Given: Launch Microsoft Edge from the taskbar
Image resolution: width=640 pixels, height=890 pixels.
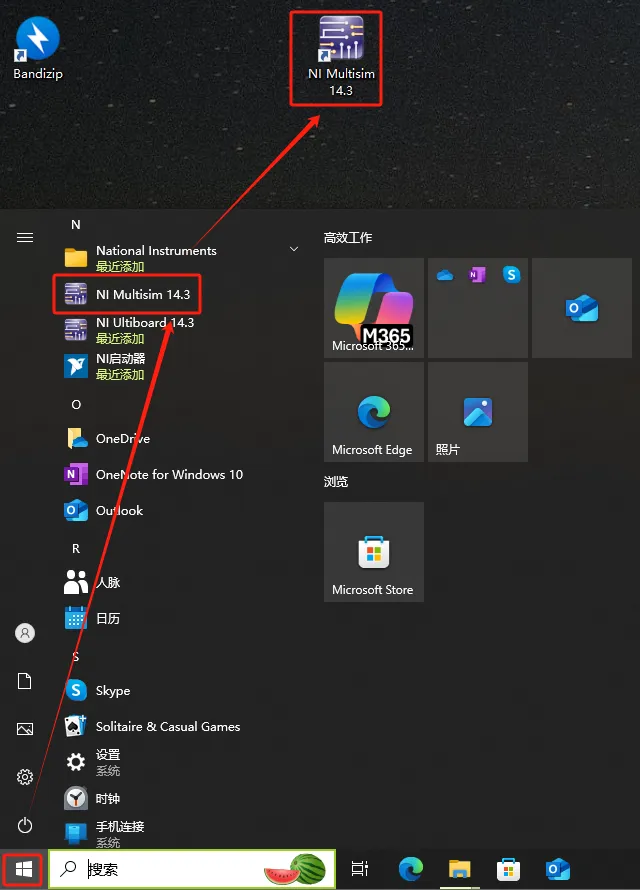Looking at the screenshot, I should pyautogui.click(x=411, y=869).
